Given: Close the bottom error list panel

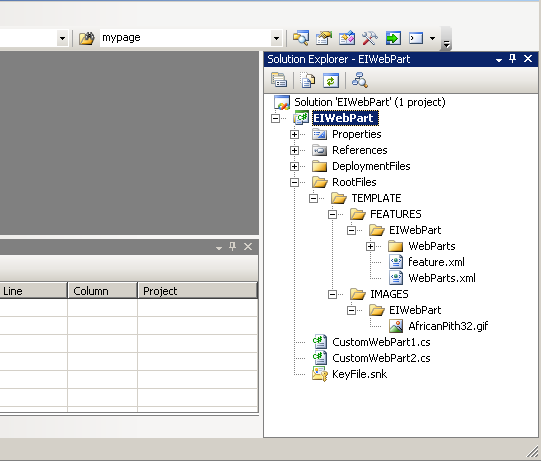Looking at the screenshot, I should click(248, 246).
